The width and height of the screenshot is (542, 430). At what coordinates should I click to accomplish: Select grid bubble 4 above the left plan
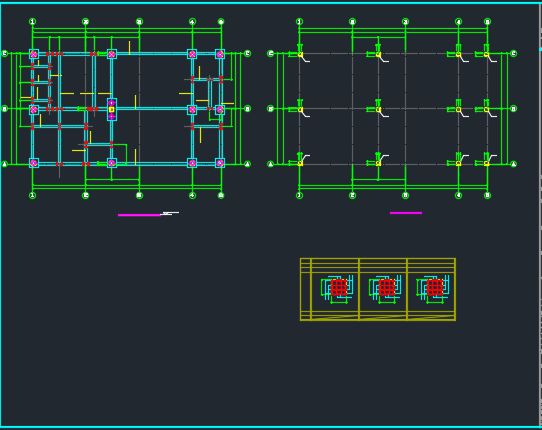tap(192, 22)
